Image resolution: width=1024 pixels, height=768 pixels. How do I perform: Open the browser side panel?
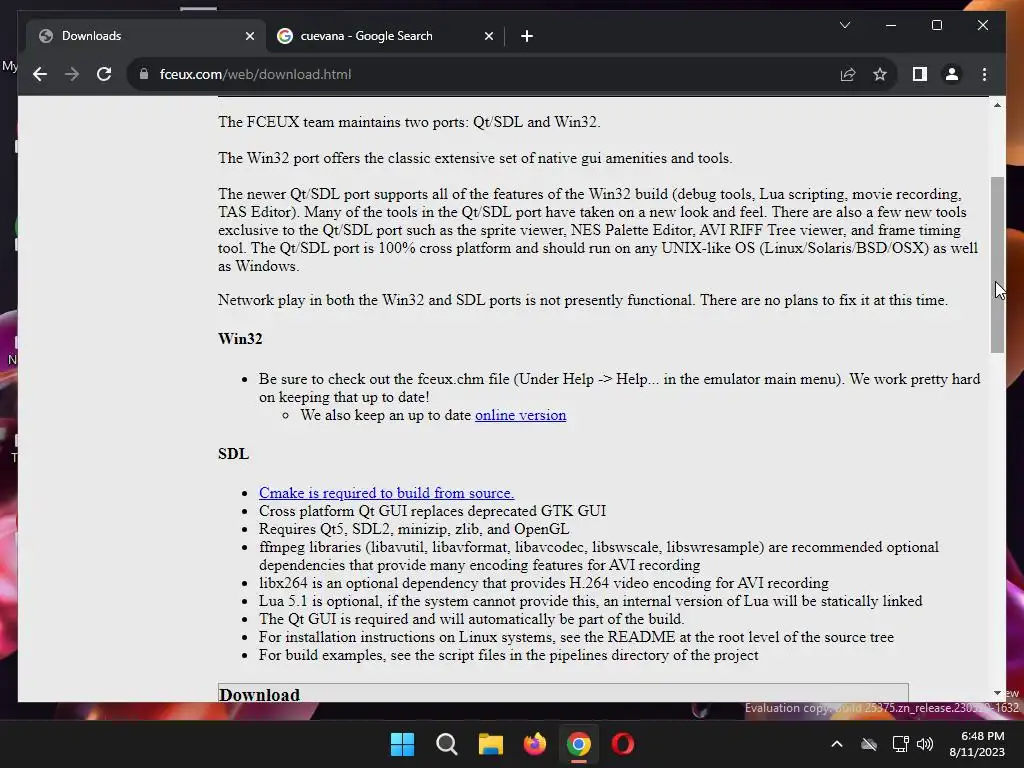click(920, 74)
